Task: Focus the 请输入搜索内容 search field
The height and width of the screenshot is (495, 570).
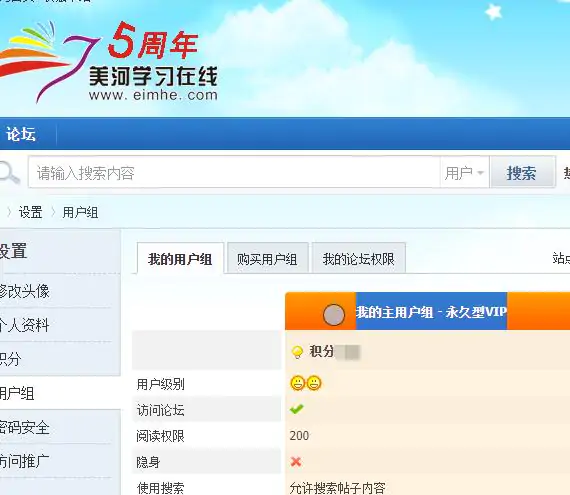Action: tap(234, 172)
